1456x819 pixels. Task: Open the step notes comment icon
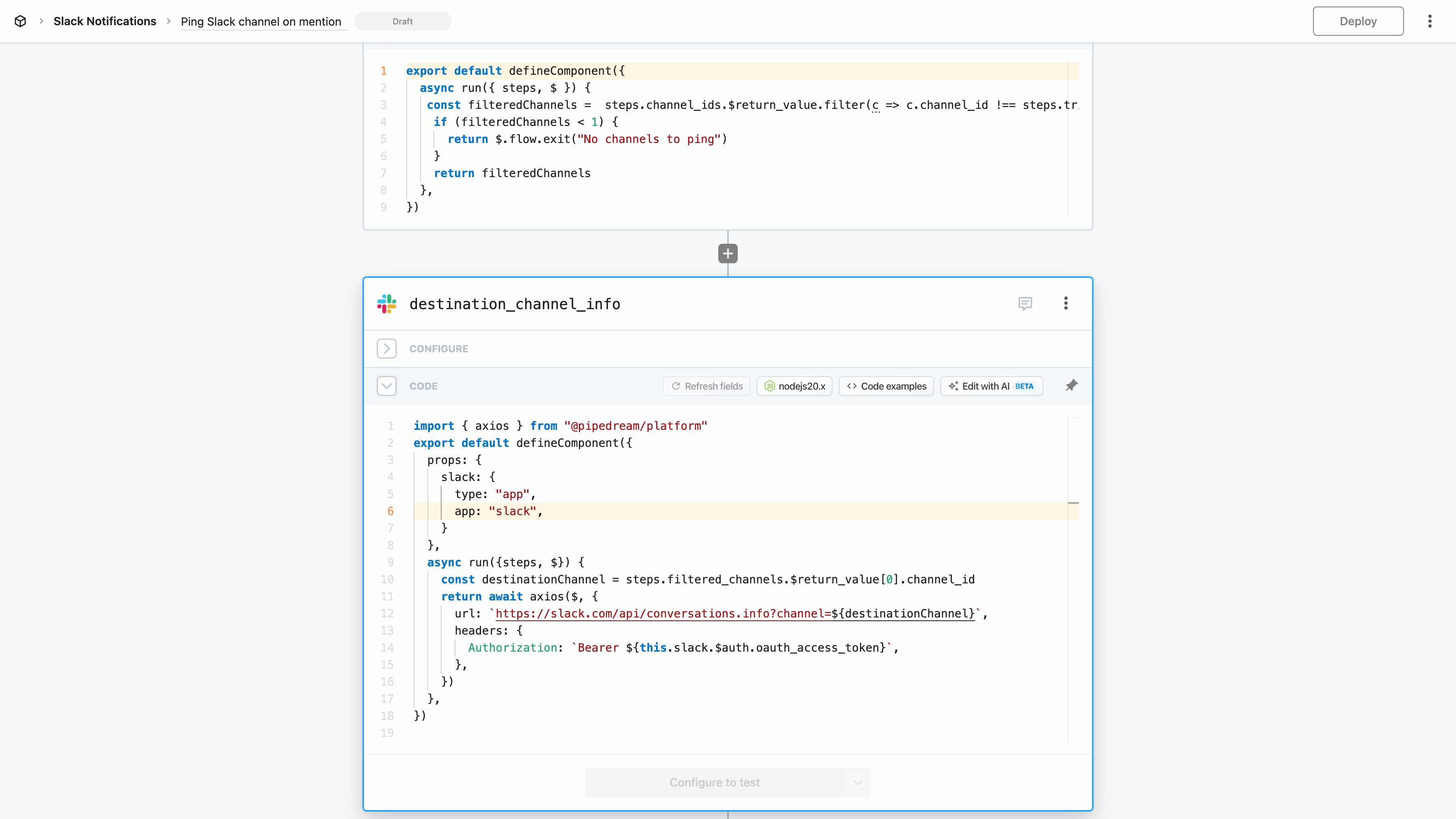pyautogui.click(x=1025, y=303)
